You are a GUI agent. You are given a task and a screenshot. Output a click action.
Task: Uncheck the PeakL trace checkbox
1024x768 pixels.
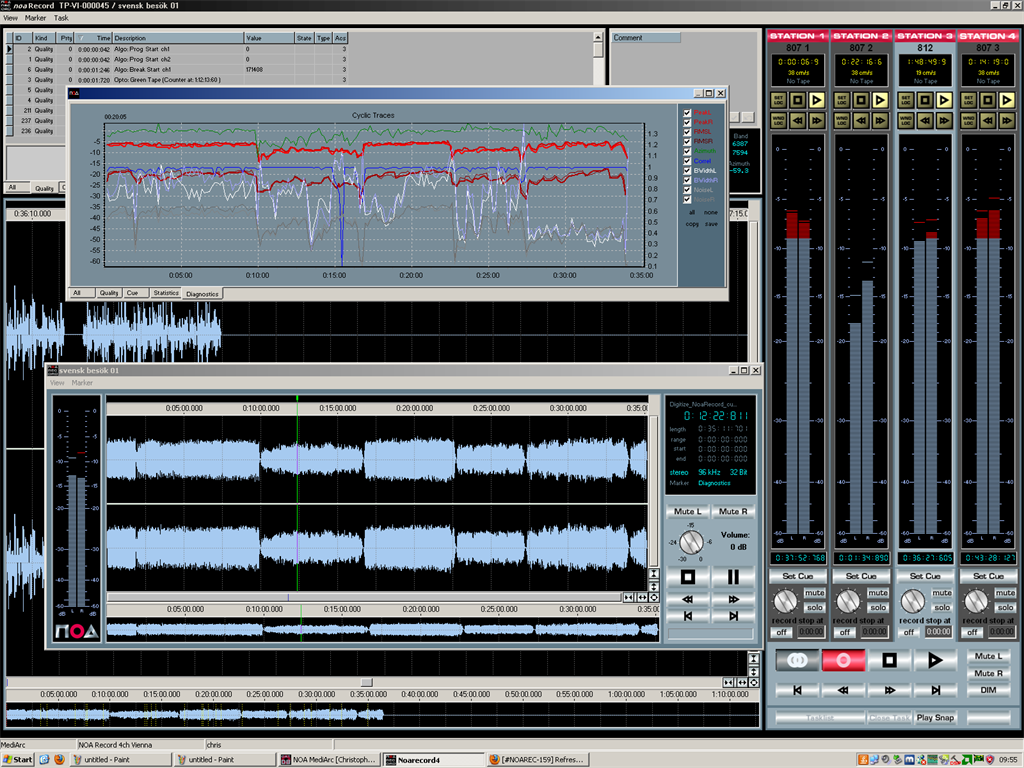tap(687, 113)
